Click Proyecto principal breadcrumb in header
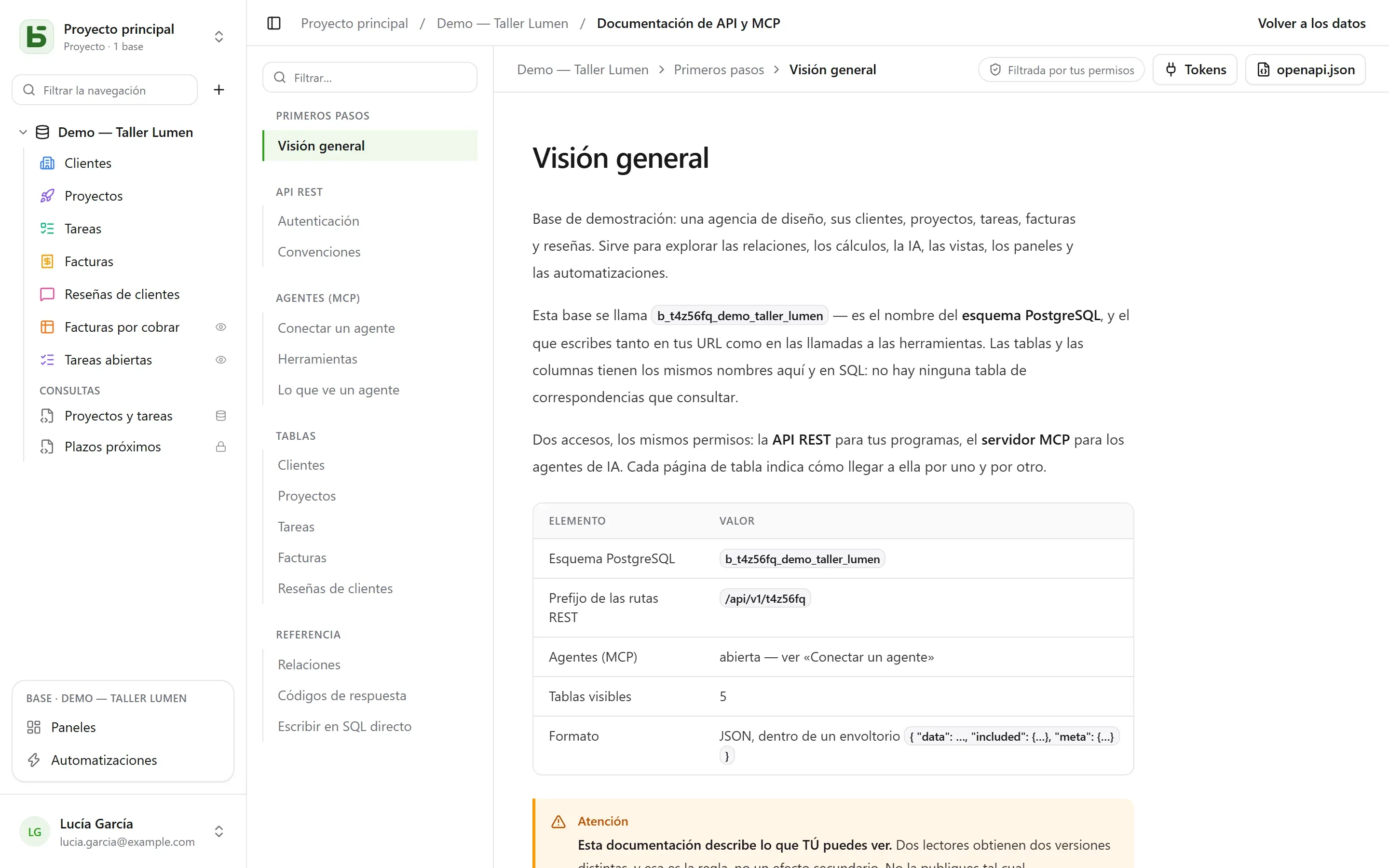 (354, 24)
